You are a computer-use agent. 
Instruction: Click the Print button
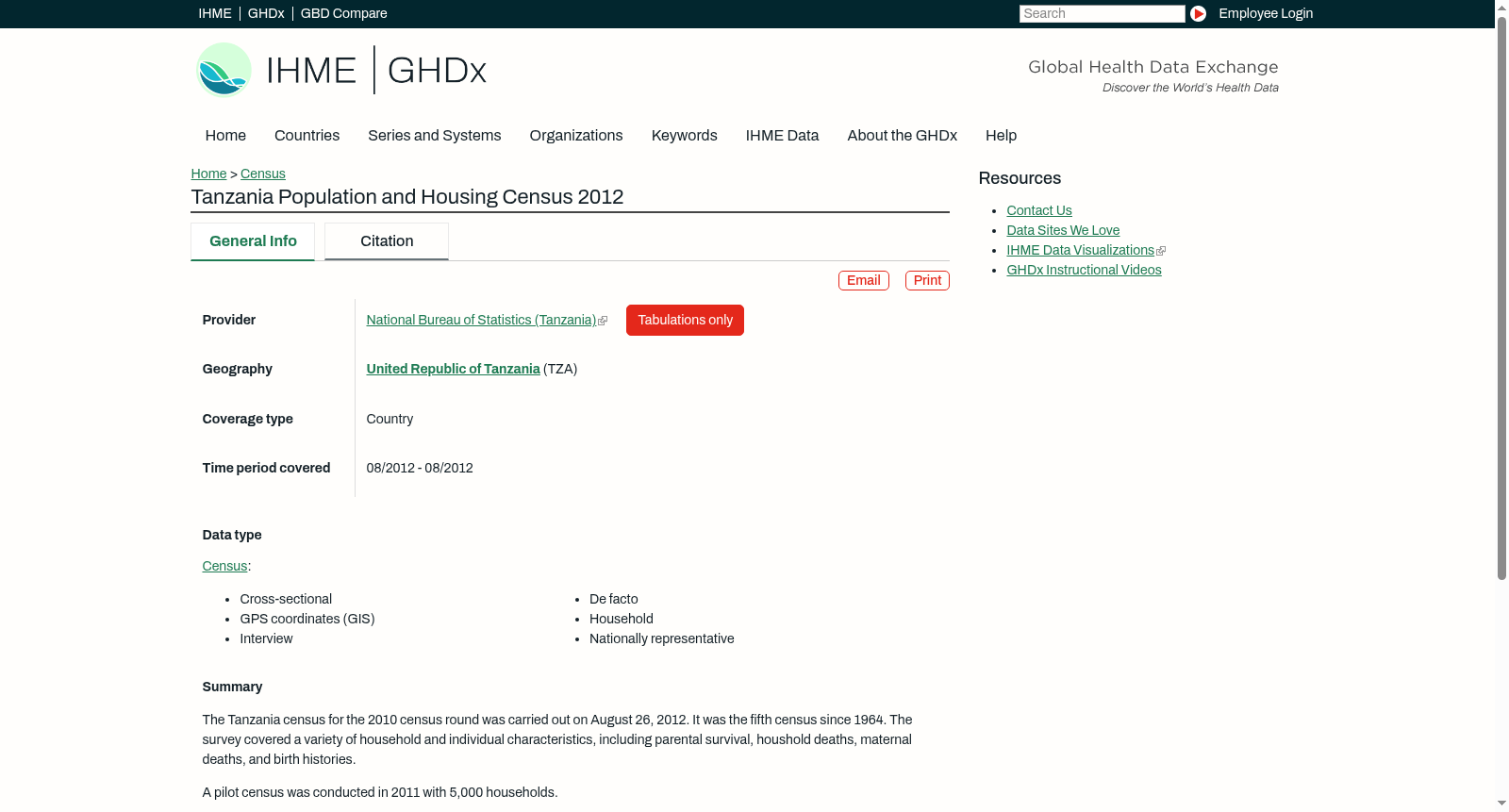point(927,280)
